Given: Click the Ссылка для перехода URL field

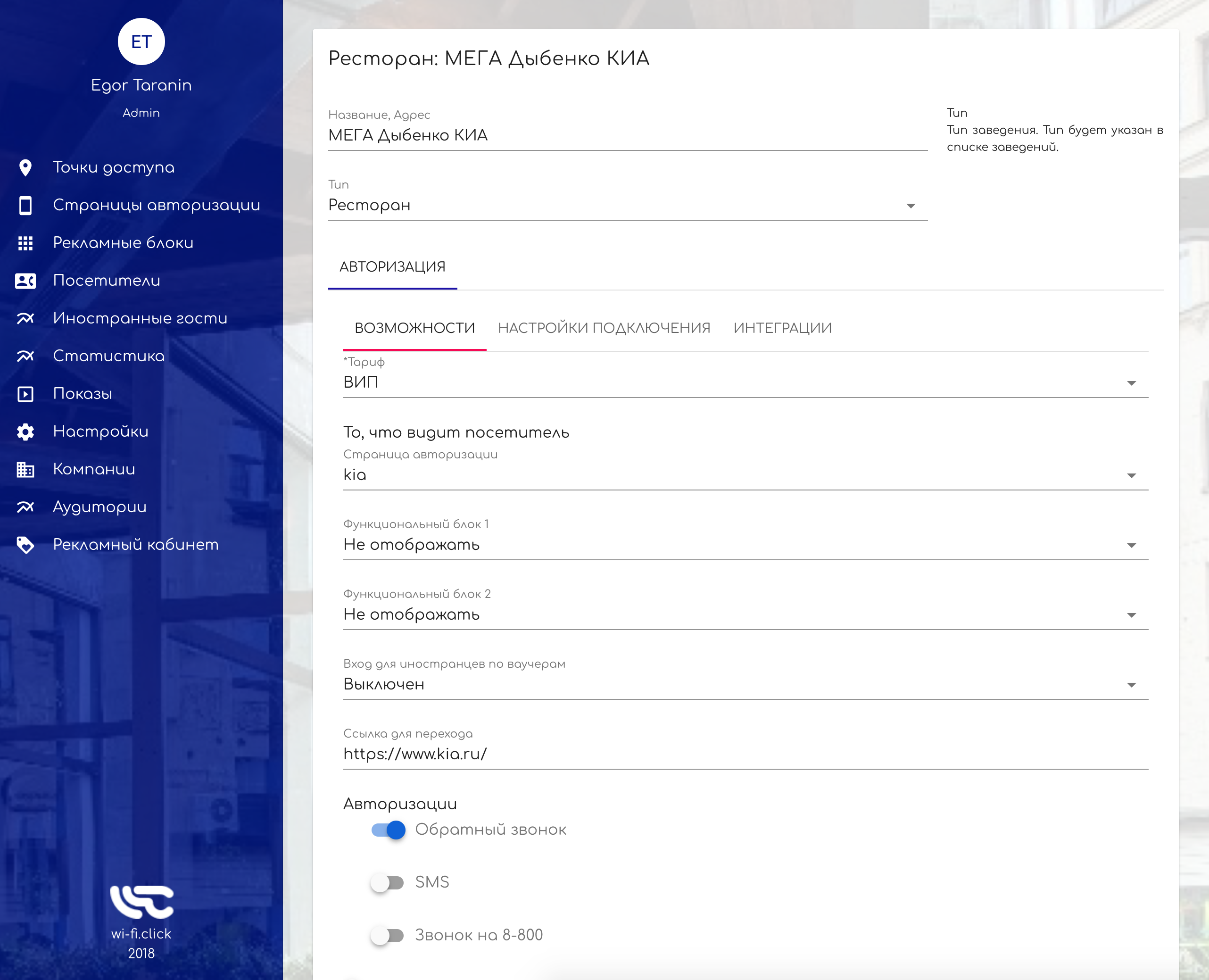Looking at the screenshot, I should (745, 754).
